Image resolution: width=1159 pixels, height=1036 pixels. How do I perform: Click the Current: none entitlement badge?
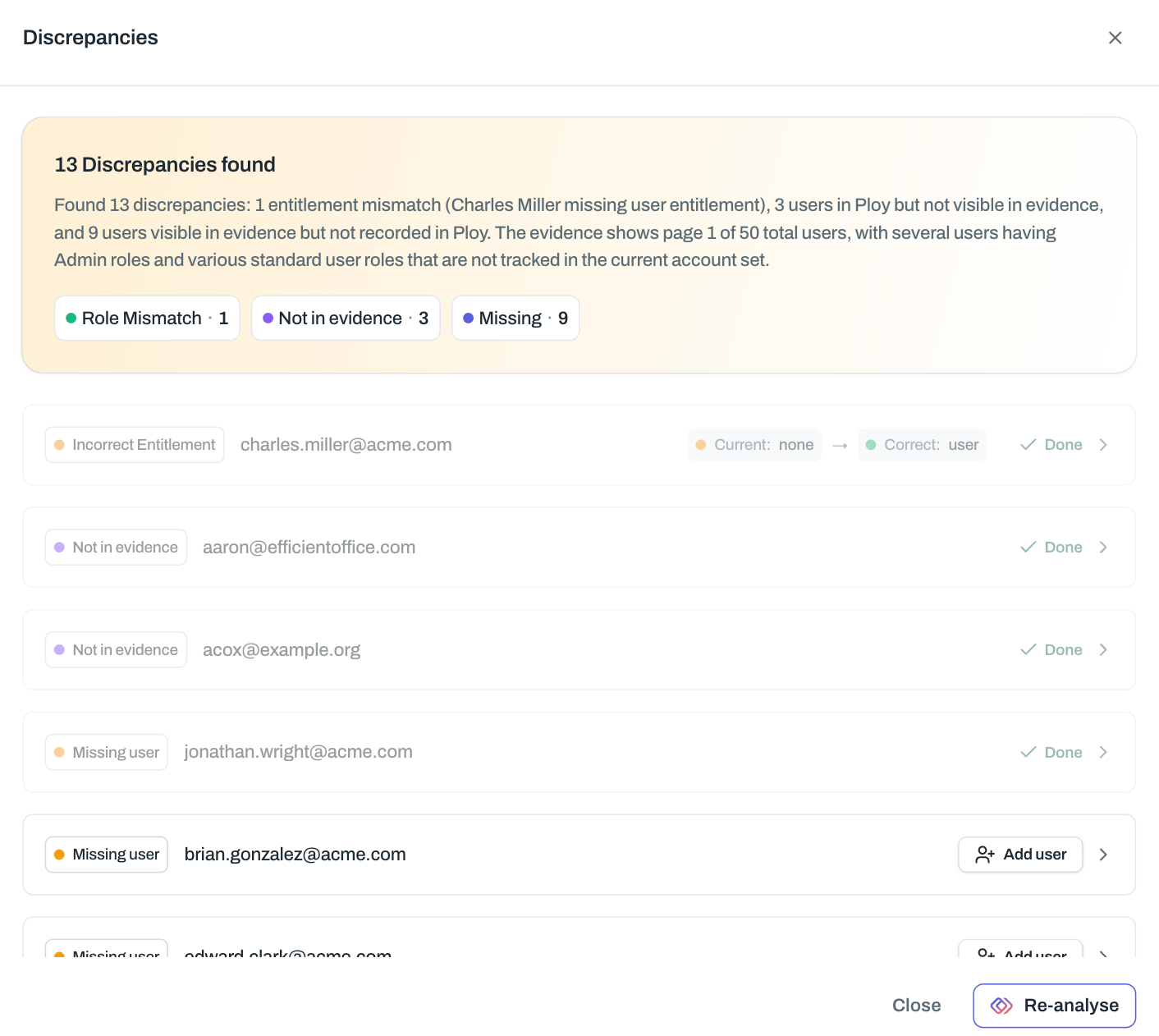pos(754,445)
